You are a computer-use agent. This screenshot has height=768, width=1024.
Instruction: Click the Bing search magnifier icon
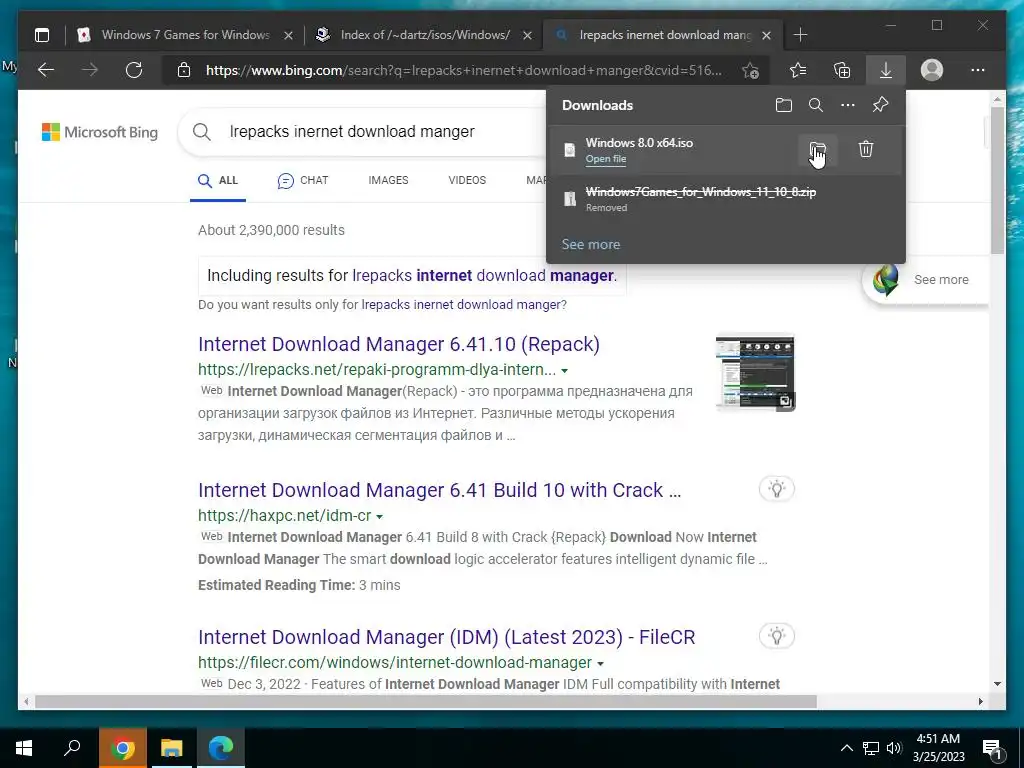[x=202, y=132]
